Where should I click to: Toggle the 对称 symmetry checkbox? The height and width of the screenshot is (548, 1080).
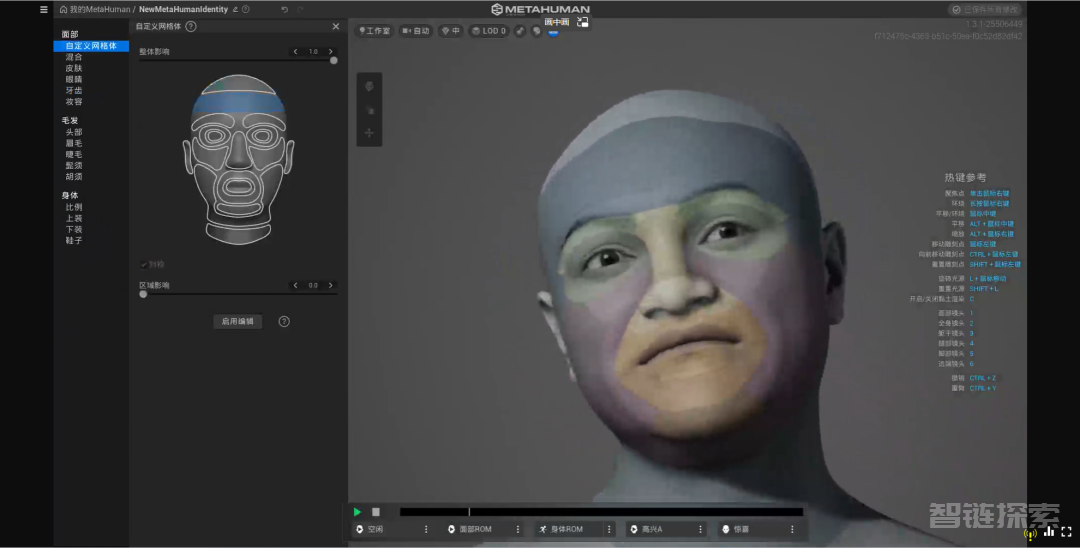coord(143,264)
